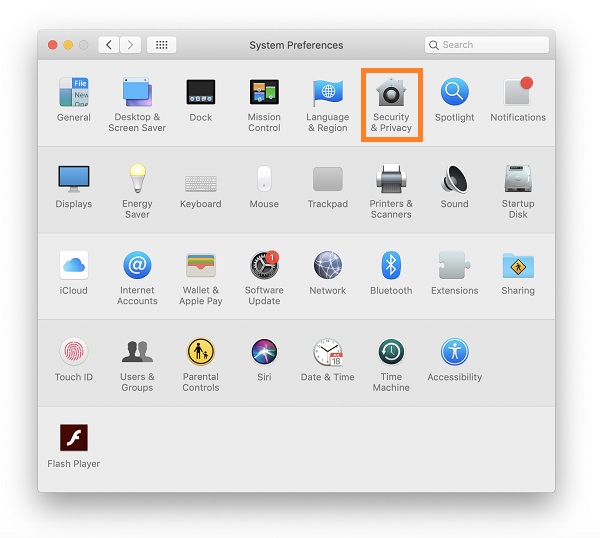Viewport: 600px width, 538px height.
Task: Open Parental Controls pane
Action: pos(201,353)
